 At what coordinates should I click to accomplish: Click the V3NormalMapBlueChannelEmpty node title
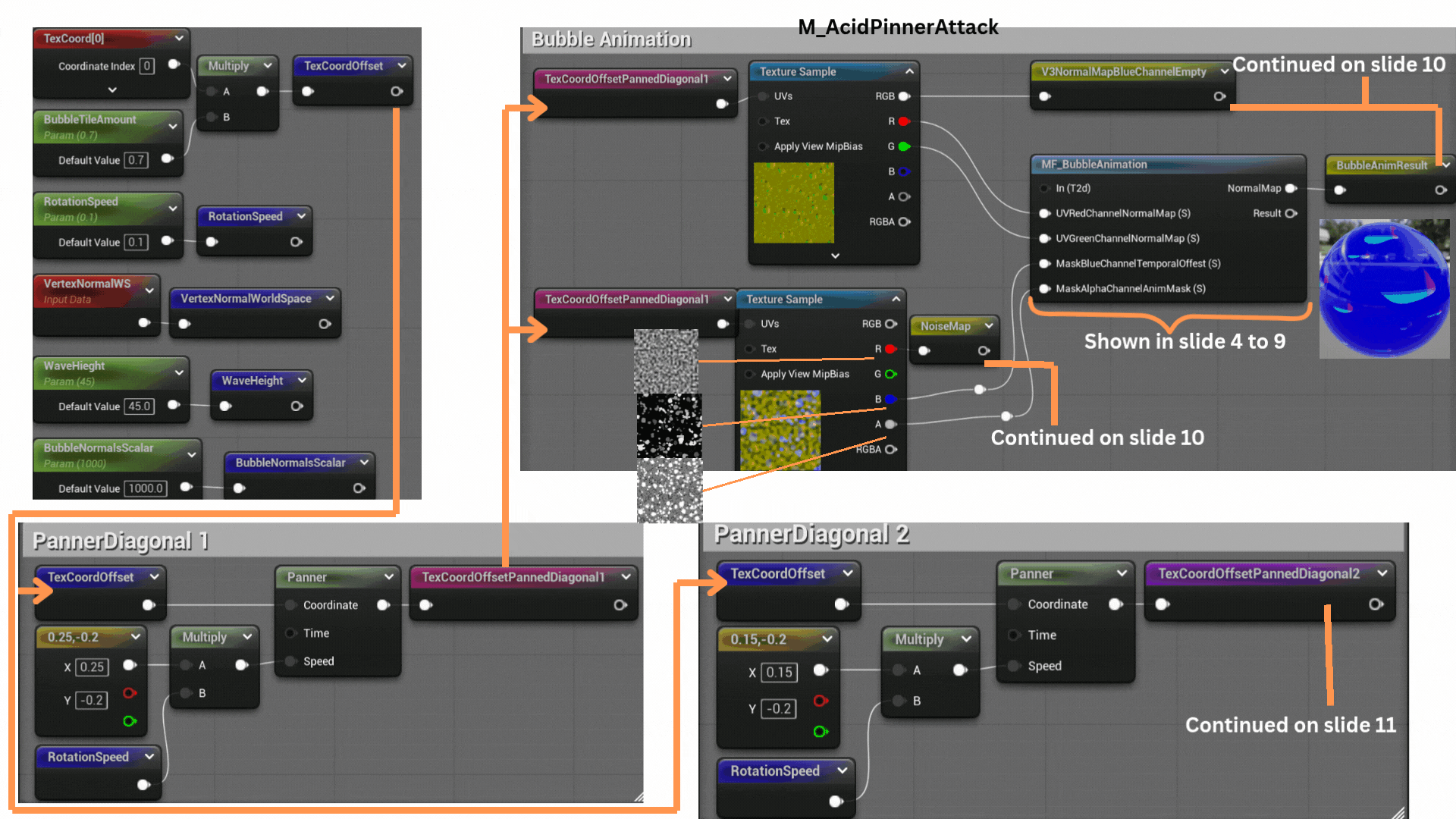click(x=1123, y=72)
